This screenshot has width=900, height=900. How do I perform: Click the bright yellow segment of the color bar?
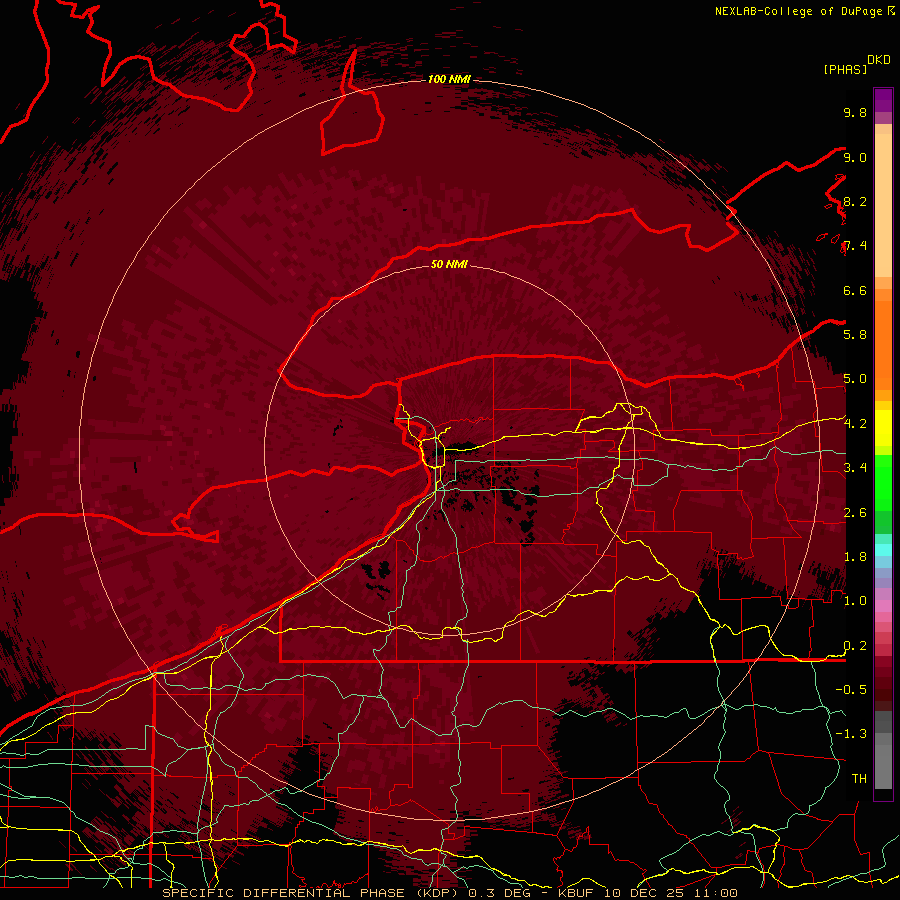click(x=883, y=428)
